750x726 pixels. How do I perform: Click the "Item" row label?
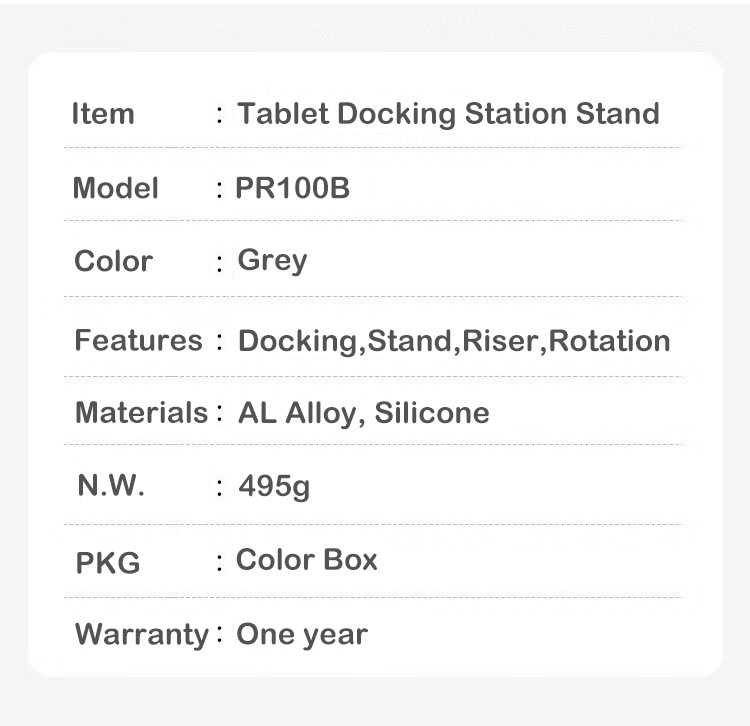[x=102, y=114]
